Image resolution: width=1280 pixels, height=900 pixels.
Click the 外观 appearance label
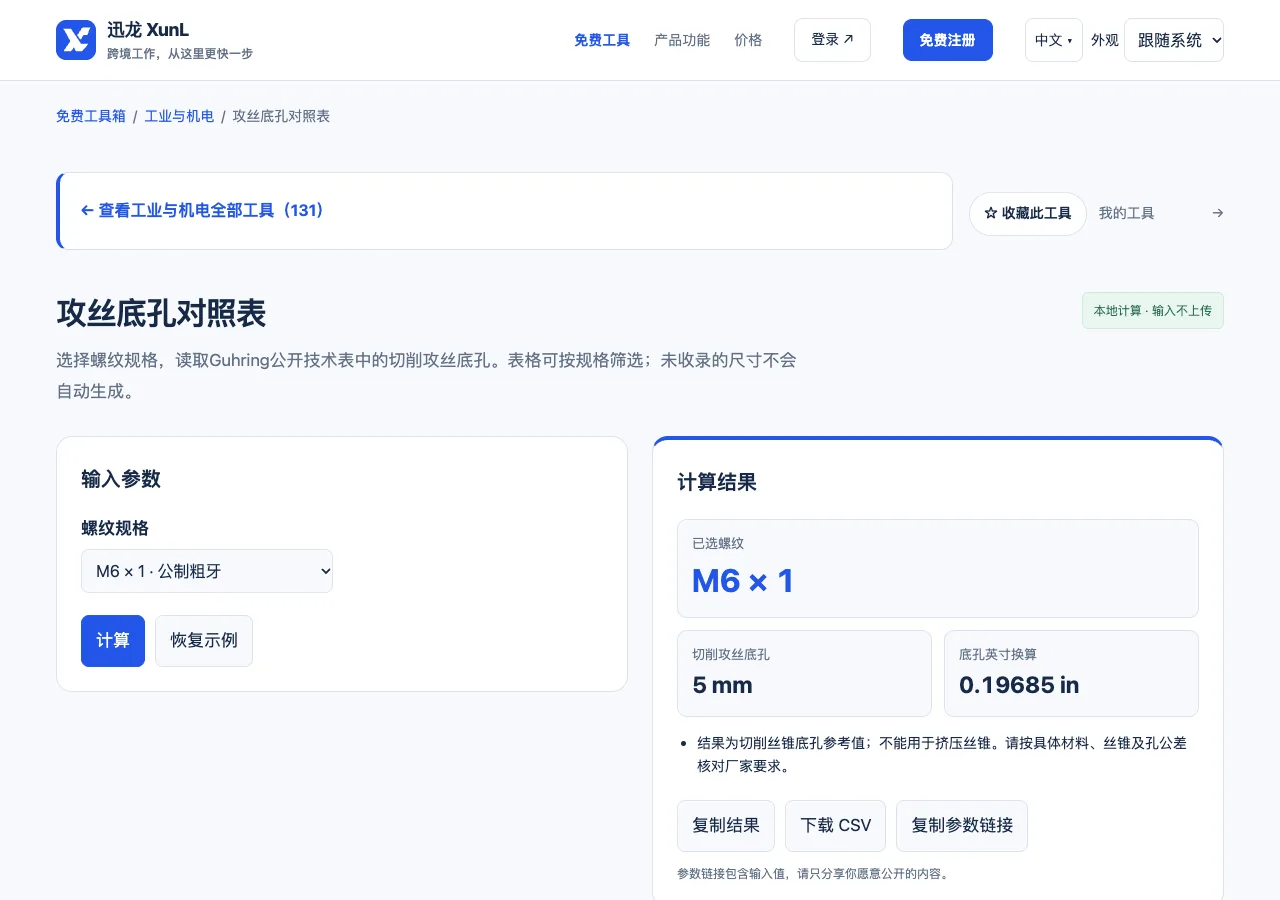1105,40
